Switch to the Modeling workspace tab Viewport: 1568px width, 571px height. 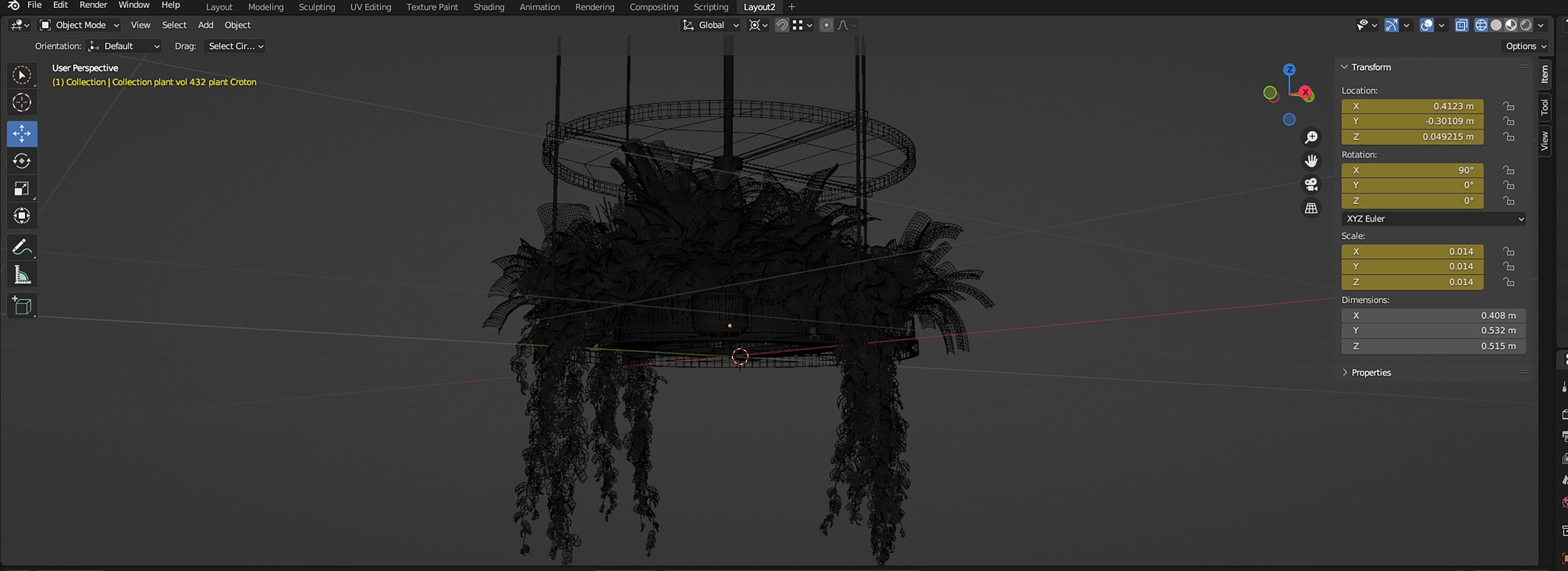(265, 7)
